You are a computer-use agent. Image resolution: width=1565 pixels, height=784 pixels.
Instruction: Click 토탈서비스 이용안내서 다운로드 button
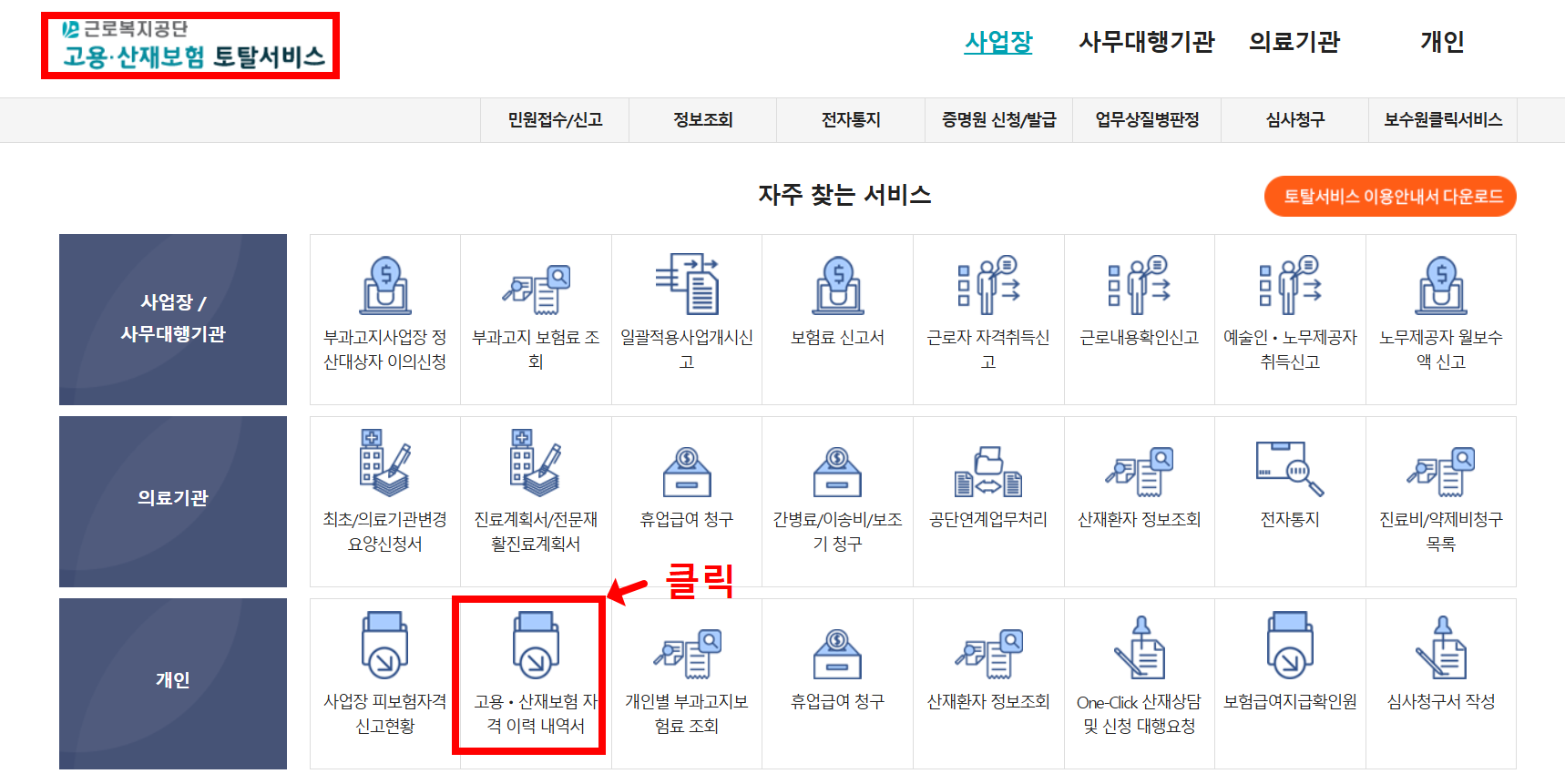[1390, 197]
